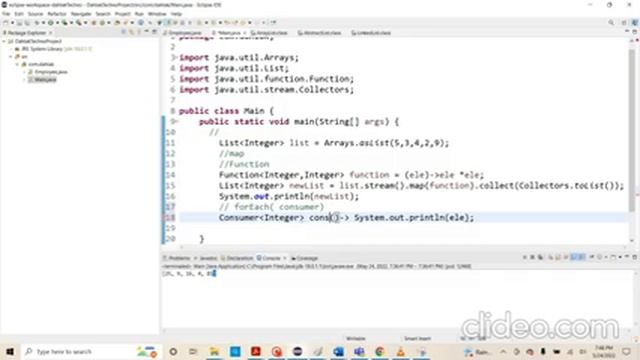Open the Coverage view tab
This screenshot has width=640, height=360.
point(304,258)
